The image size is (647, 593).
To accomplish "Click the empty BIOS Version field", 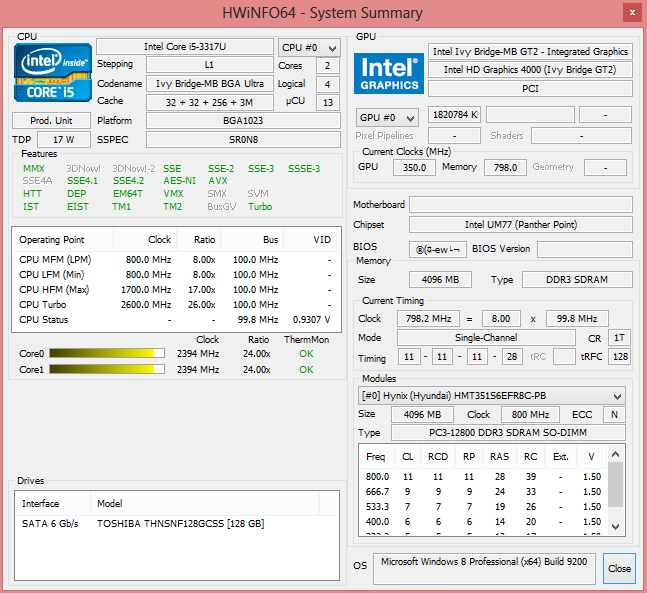I will click(585, 250).
